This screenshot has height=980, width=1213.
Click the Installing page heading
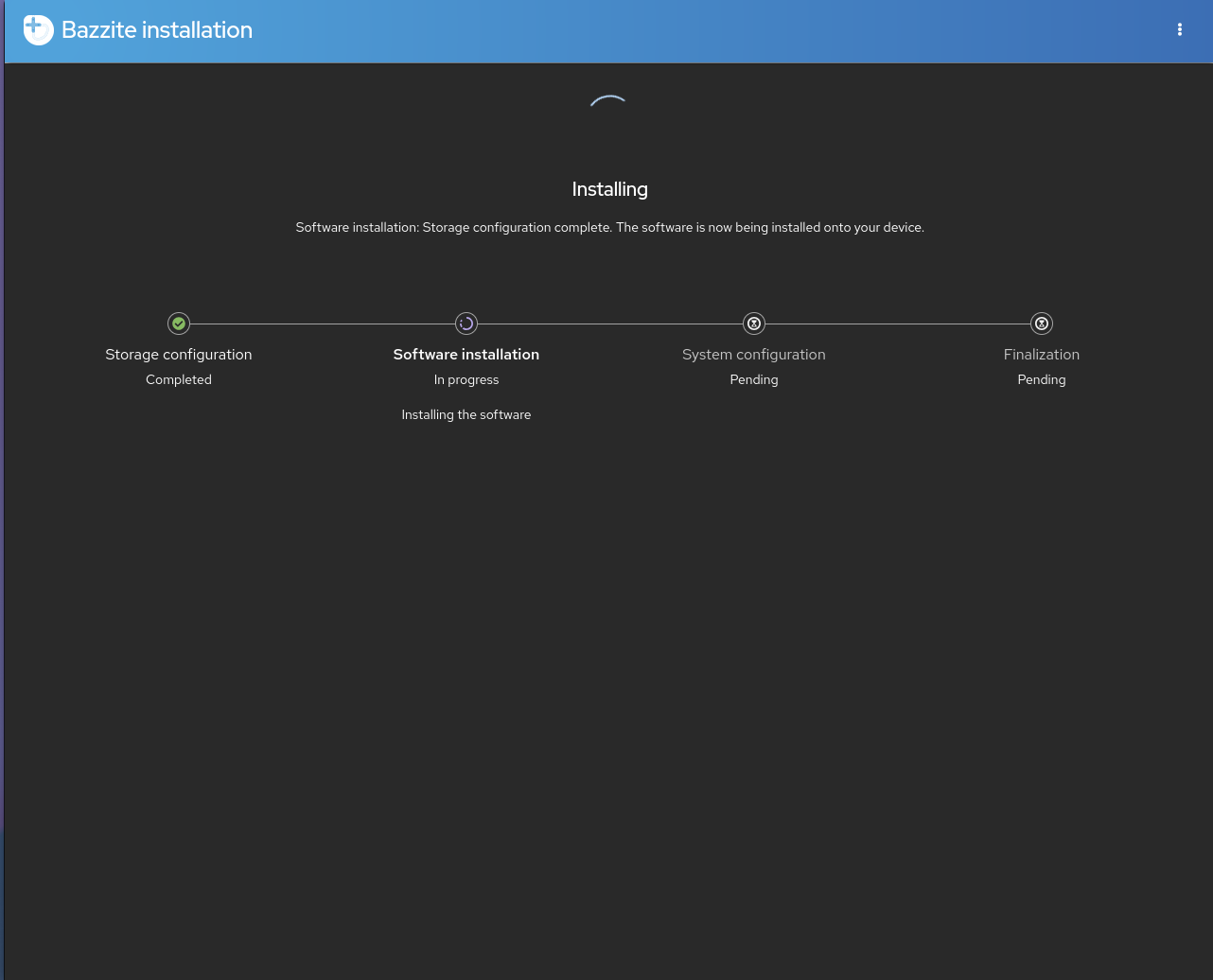pyautogui.click(x=609, y=189)
